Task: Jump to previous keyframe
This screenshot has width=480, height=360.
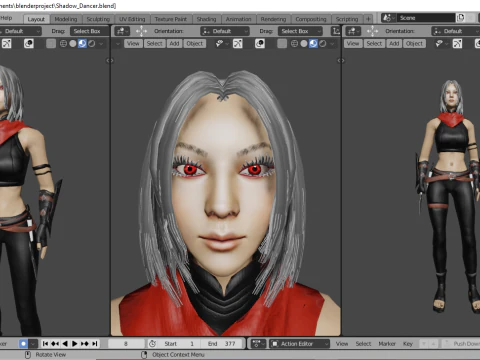Action: click(x=55, y=344)
